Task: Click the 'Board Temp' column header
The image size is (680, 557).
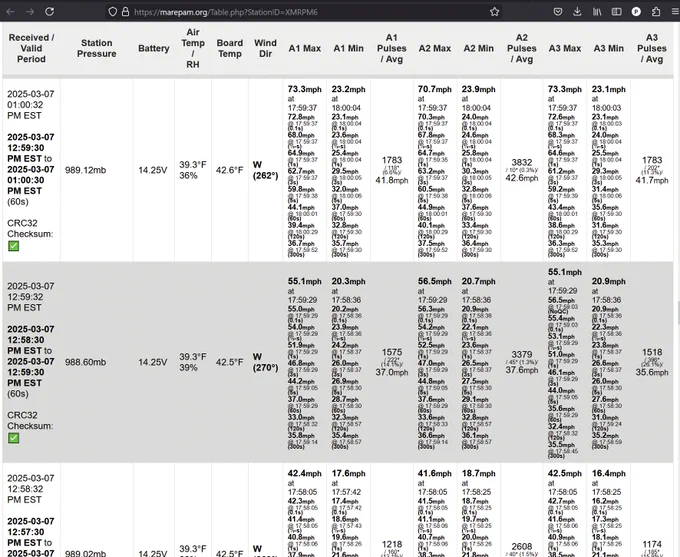Action: (x=230, y=48)
